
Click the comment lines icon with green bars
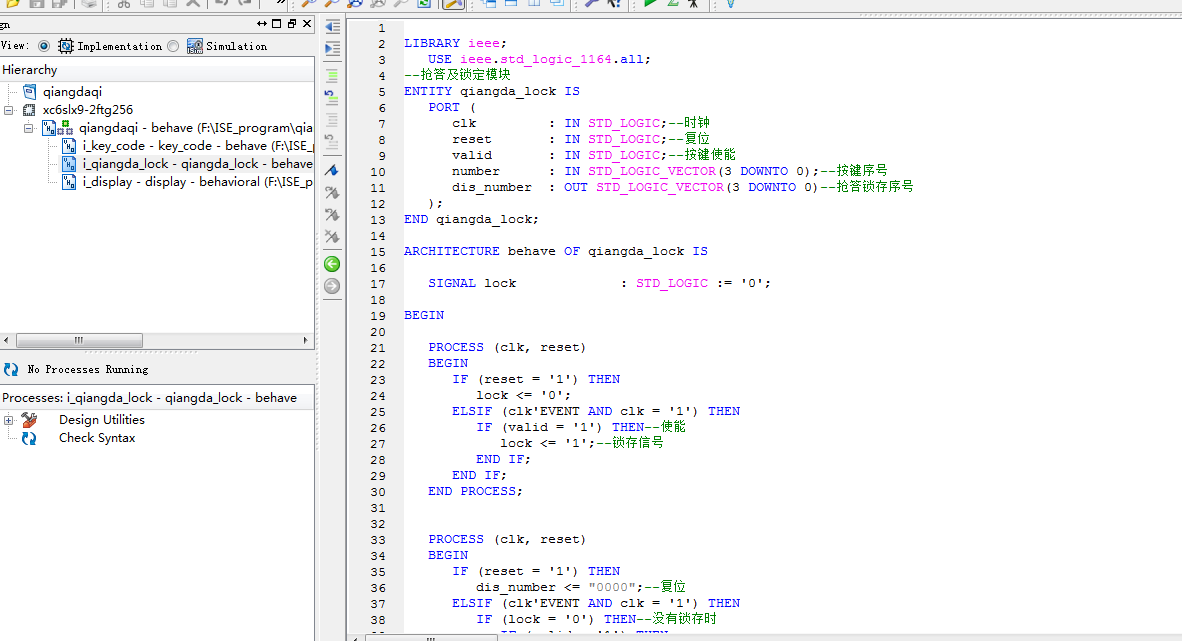[332, 74]
